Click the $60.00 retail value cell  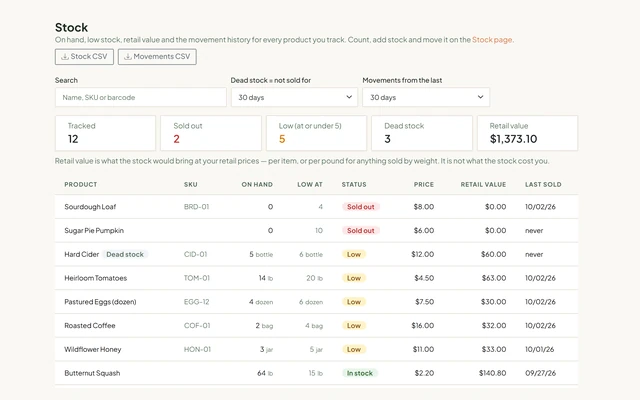pyautogui.click(x=493, y=254)
